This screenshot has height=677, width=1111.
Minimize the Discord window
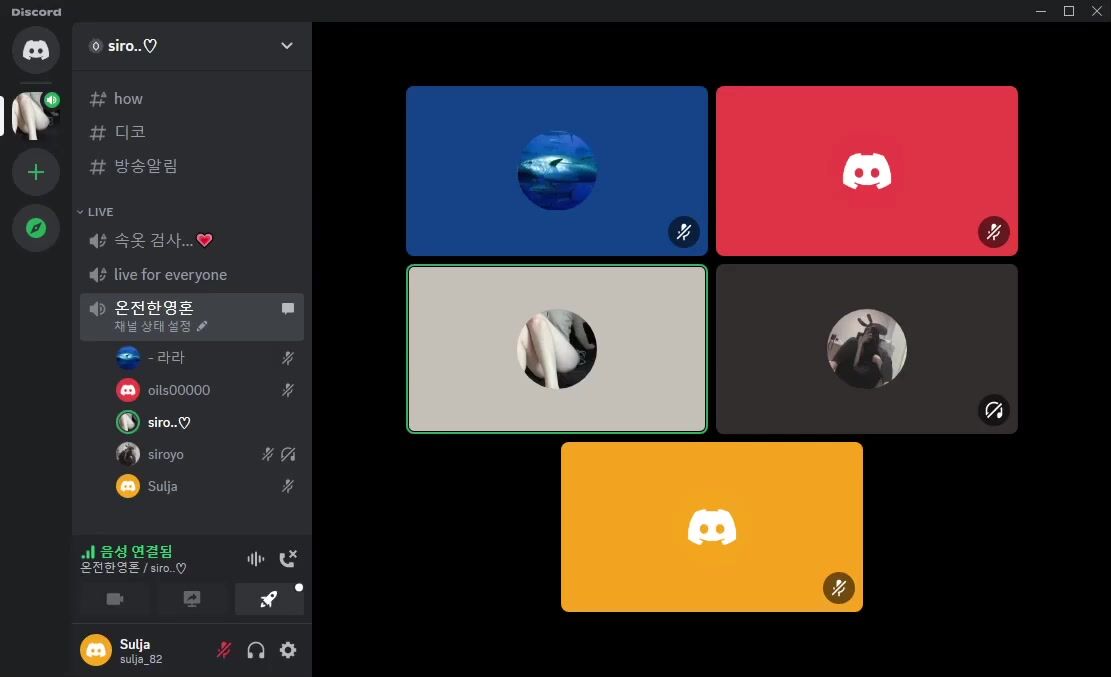click(1041, 11)
